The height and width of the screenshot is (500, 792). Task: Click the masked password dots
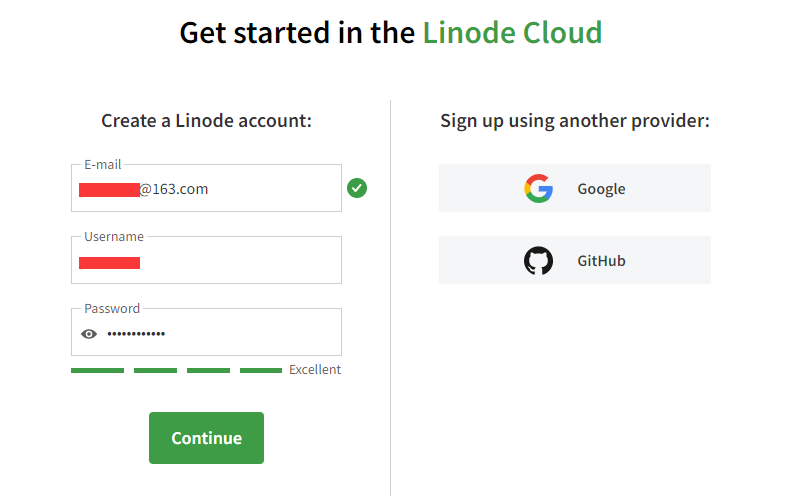tap(136, 334)
